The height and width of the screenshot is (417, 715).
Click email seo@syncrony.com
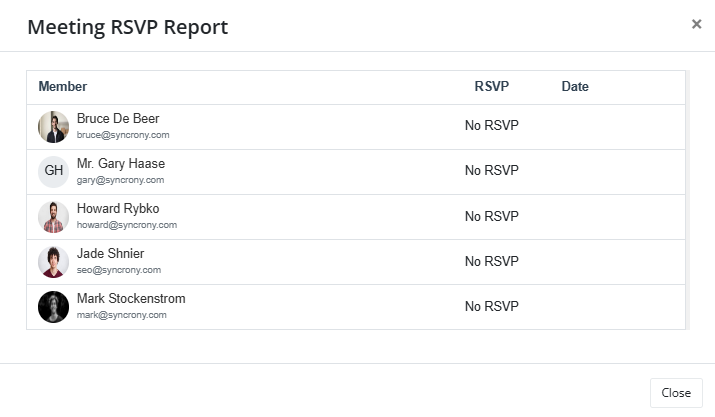click(x=119, y=270)
